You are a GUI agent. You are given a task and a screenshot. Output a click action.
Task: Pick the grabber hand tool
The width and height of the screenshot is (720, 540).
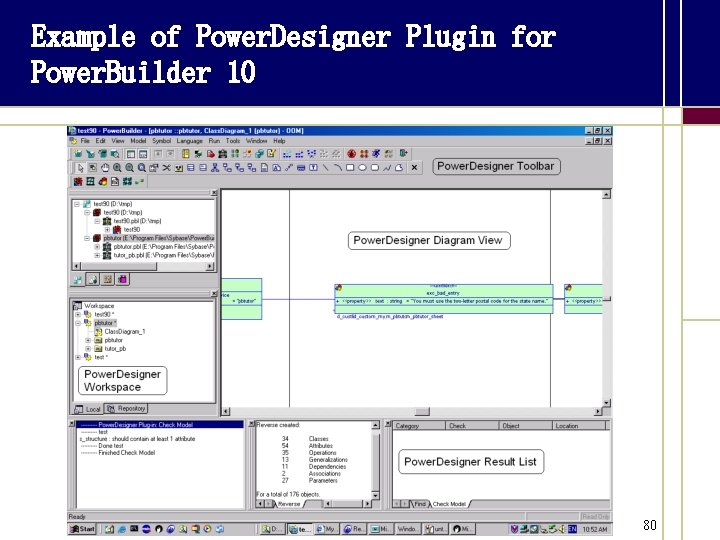pyautogui.click(x=105, y=168)
